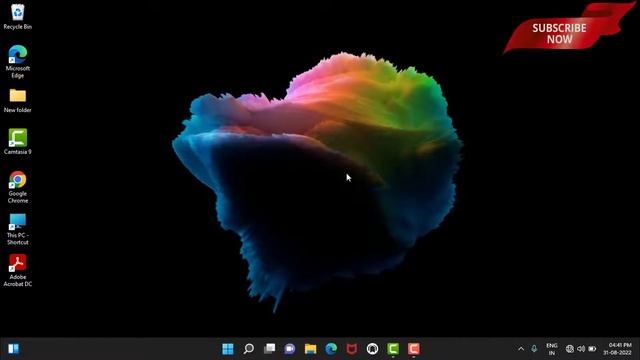640x360 pixels.
Task: Click the volume speaker tray icon
Action: tap(581, 349)
